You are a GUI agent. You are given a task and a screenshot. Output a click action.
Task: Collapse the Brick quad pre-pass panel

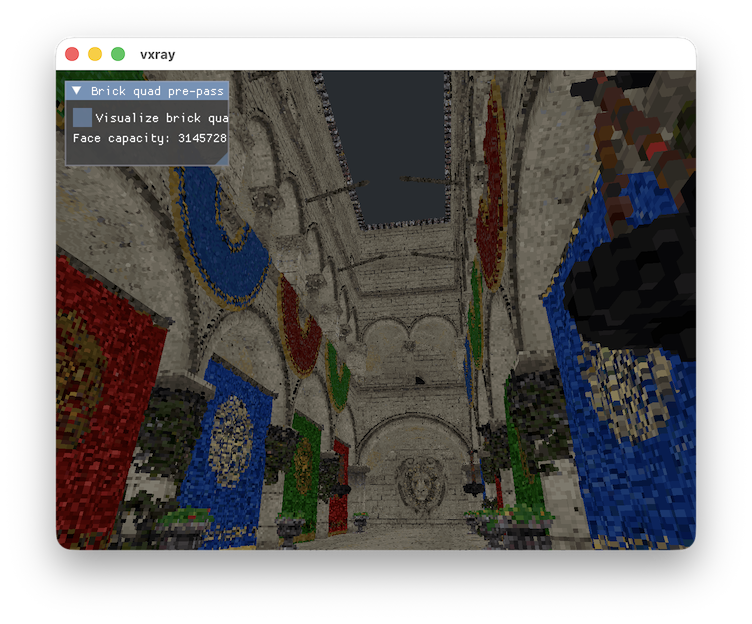(x=76, y=91)
